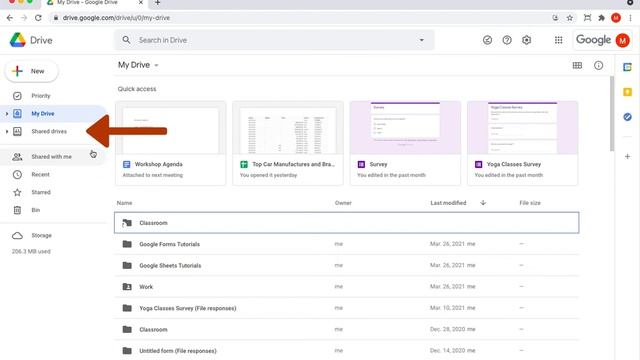Open the Priority section

click(41, 96)
